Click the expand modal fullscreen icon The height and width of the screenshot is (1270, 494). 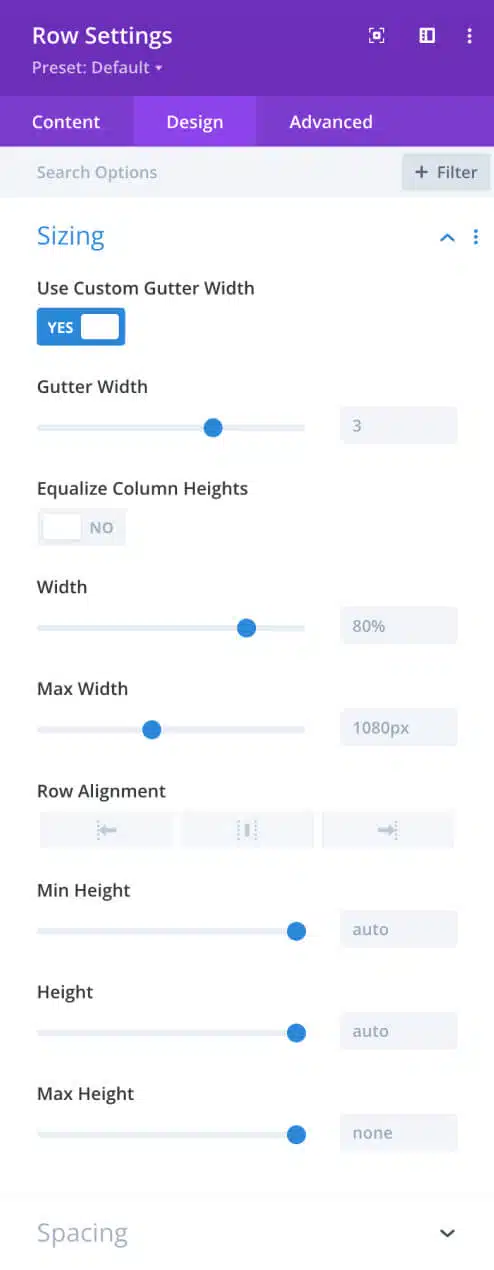coord(377,36)
